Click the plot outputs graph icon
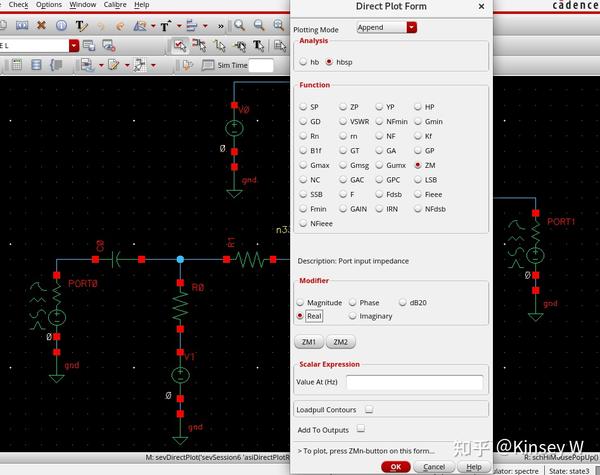 tap(139, 65)
